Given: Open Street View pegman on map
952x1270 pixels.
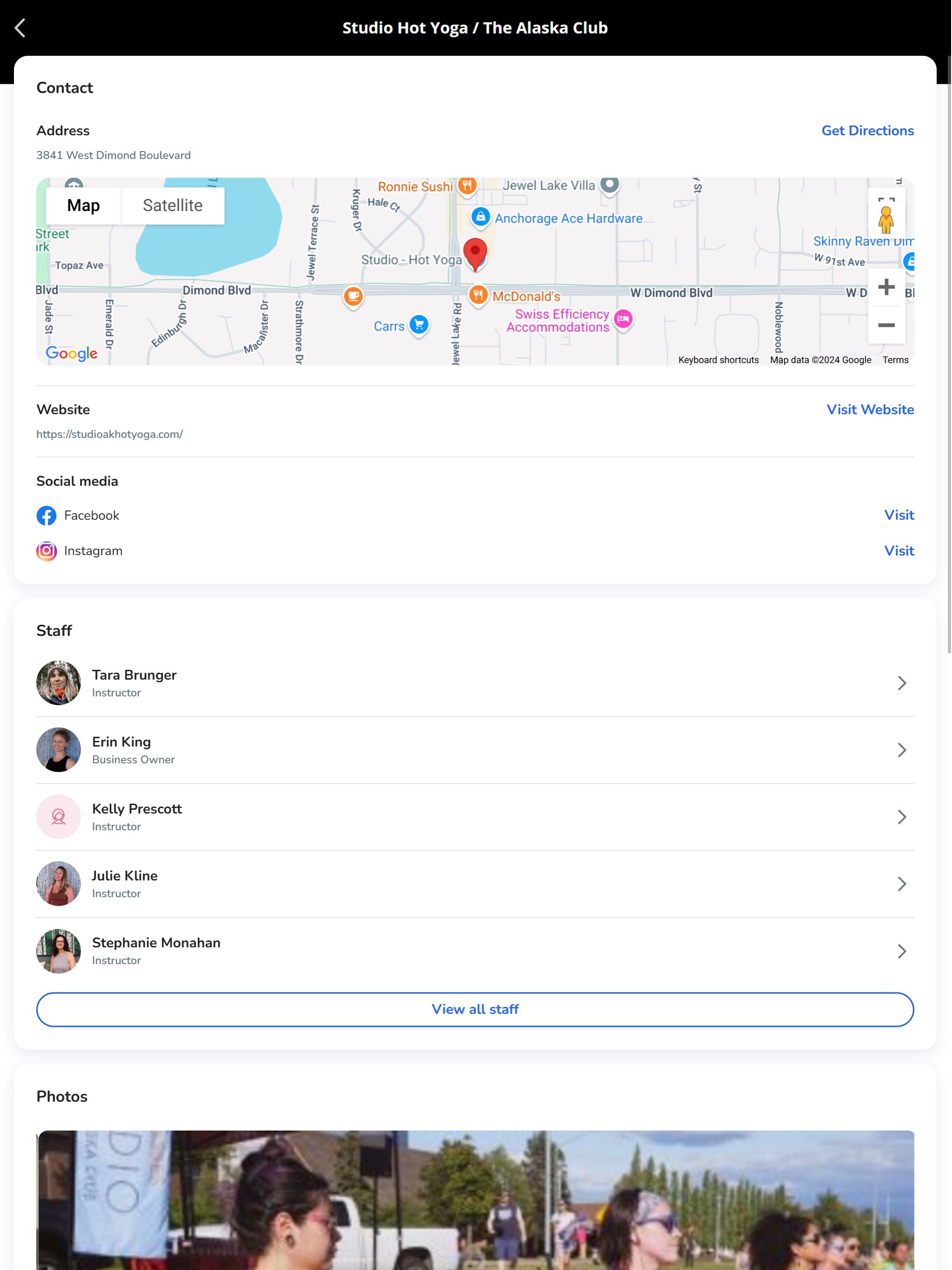Looking at the screenshot, I should 886,220.
